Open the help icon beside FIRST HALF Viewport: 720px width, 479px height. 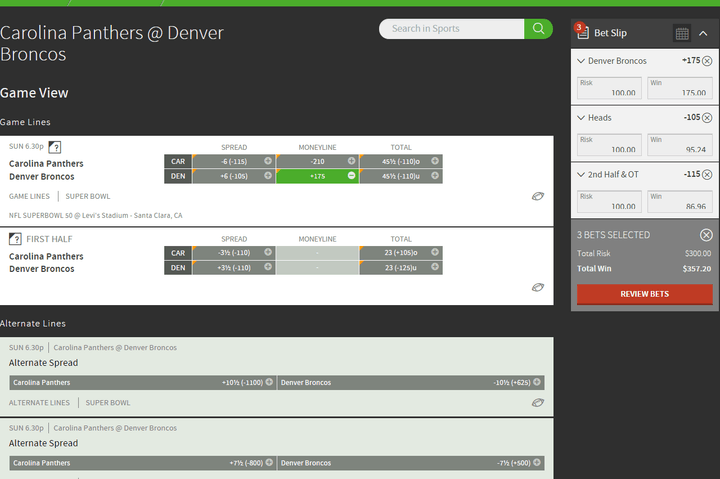pyautogui.click(x=15, y=239)
